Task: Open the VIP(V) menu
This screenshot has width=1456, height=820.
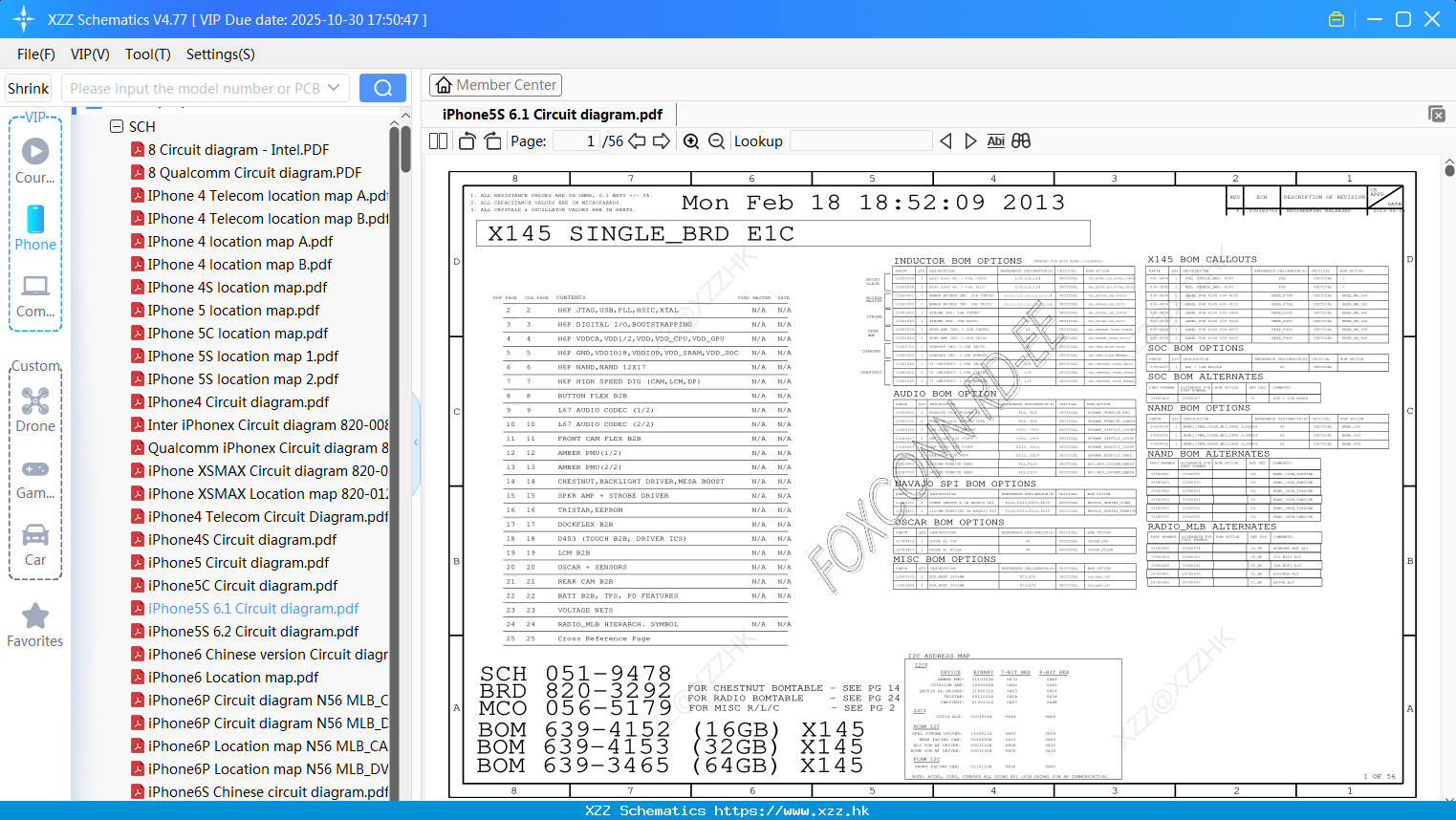Action: (x=90, y=54)
